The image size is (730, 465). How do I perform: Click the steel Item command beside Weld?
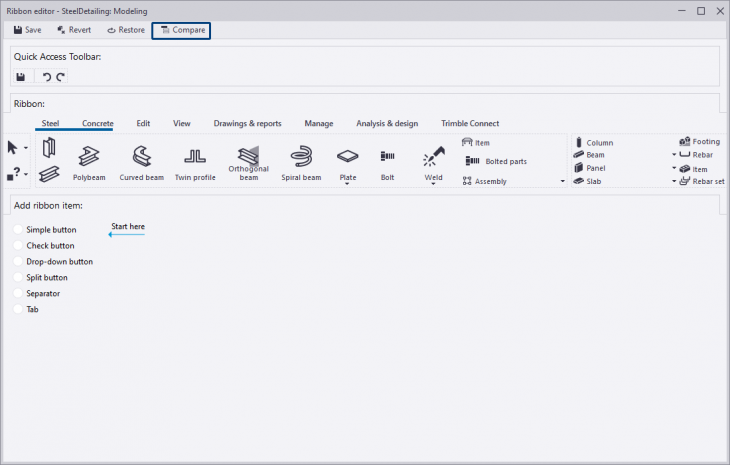coord(476,142)
